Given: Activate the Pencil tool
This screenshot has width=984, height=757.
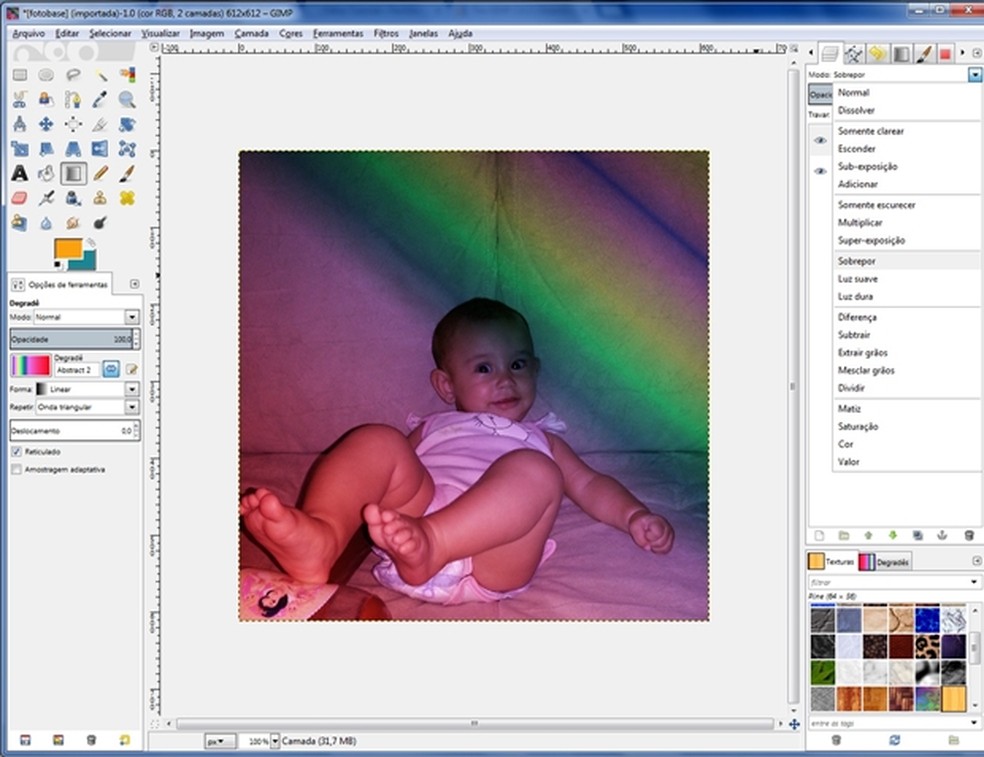Looking at the screenshot, I should click(100, 173).
